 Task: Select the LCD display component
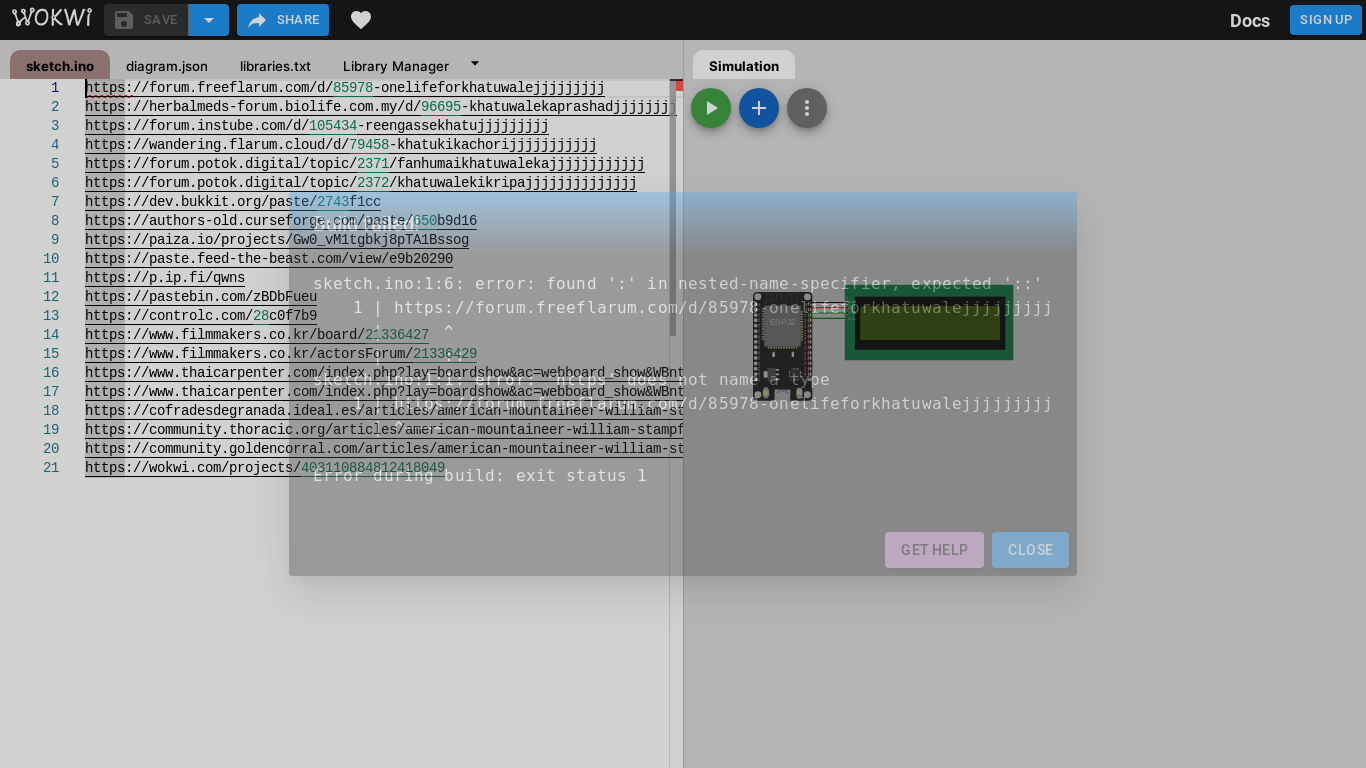929,323
